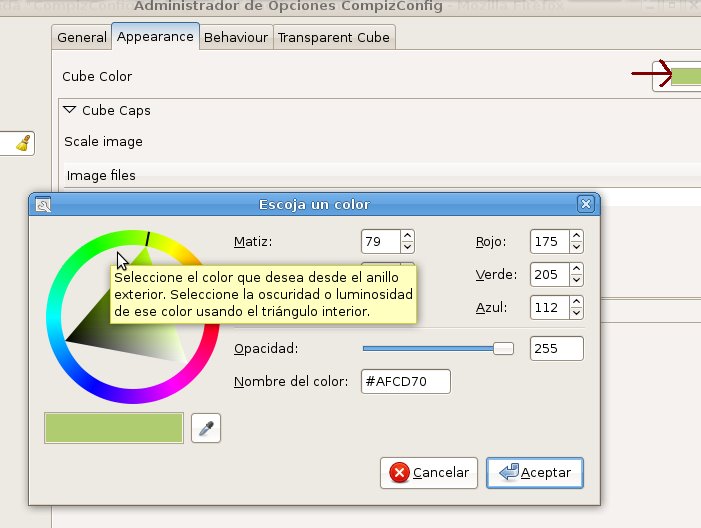Click the Matiz value field
Viewport: 701px width, 528px height.
point(380,241)
